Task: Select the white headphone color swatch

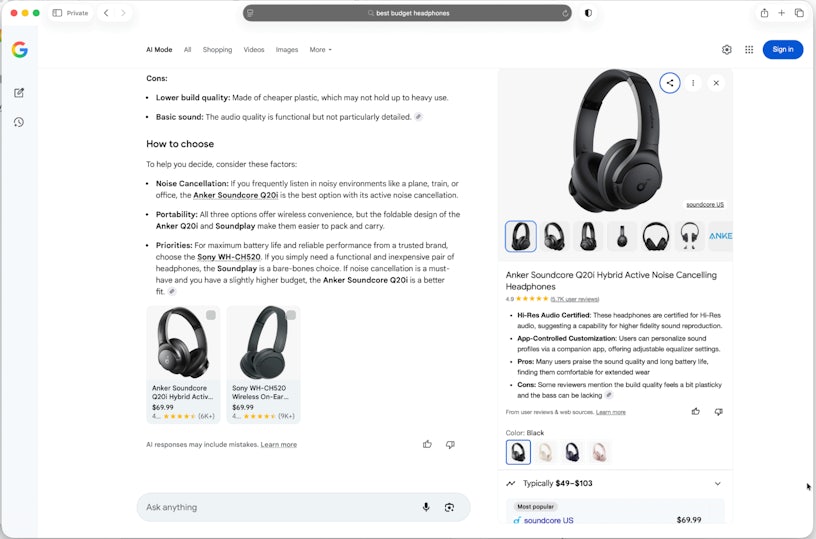Action: [x=545, y=452]
